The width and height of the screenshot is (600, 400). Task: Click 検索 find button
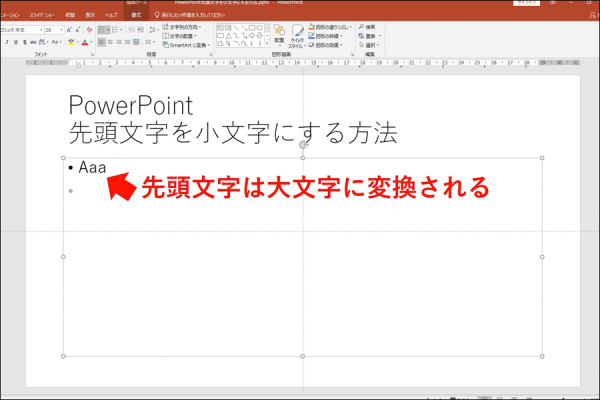pyautogui.click(x=367, y=27)
